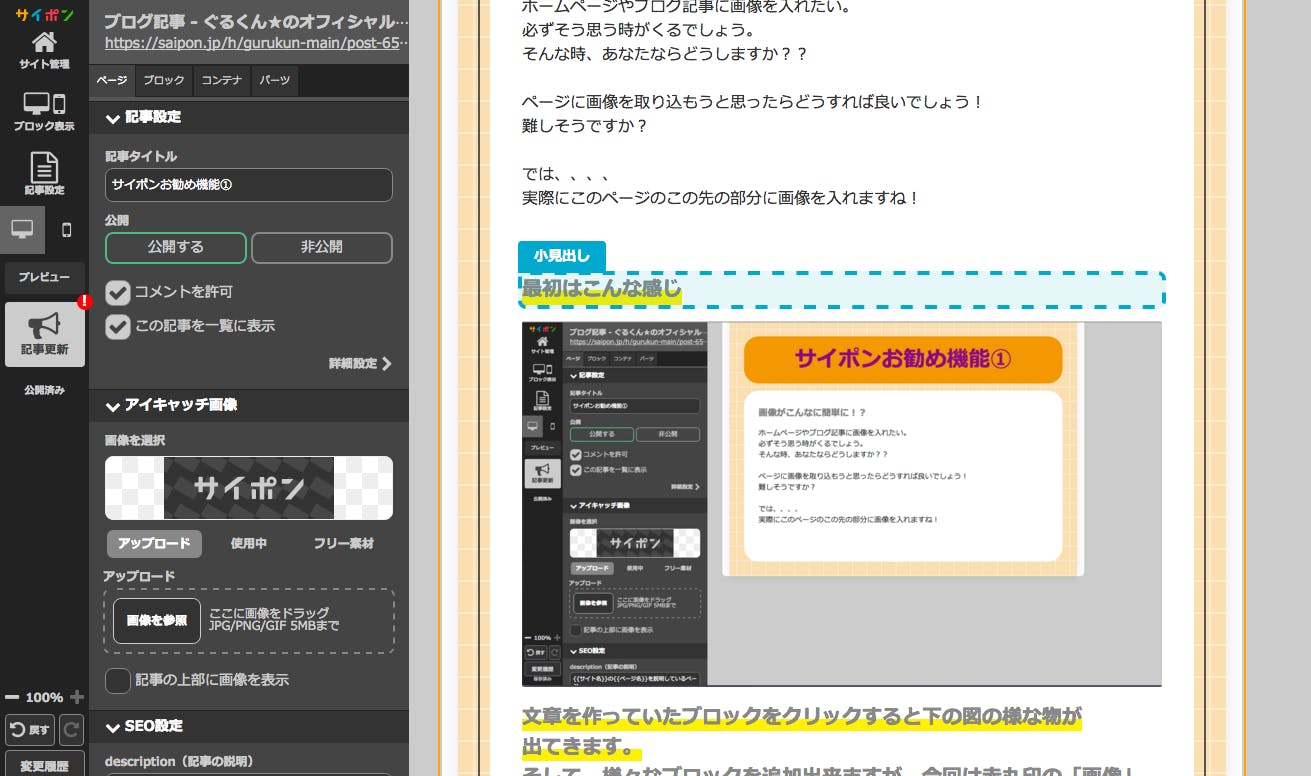Select 使用中 image tab
The width and height of the screenshot is (1311, 776).
[249, 543]
